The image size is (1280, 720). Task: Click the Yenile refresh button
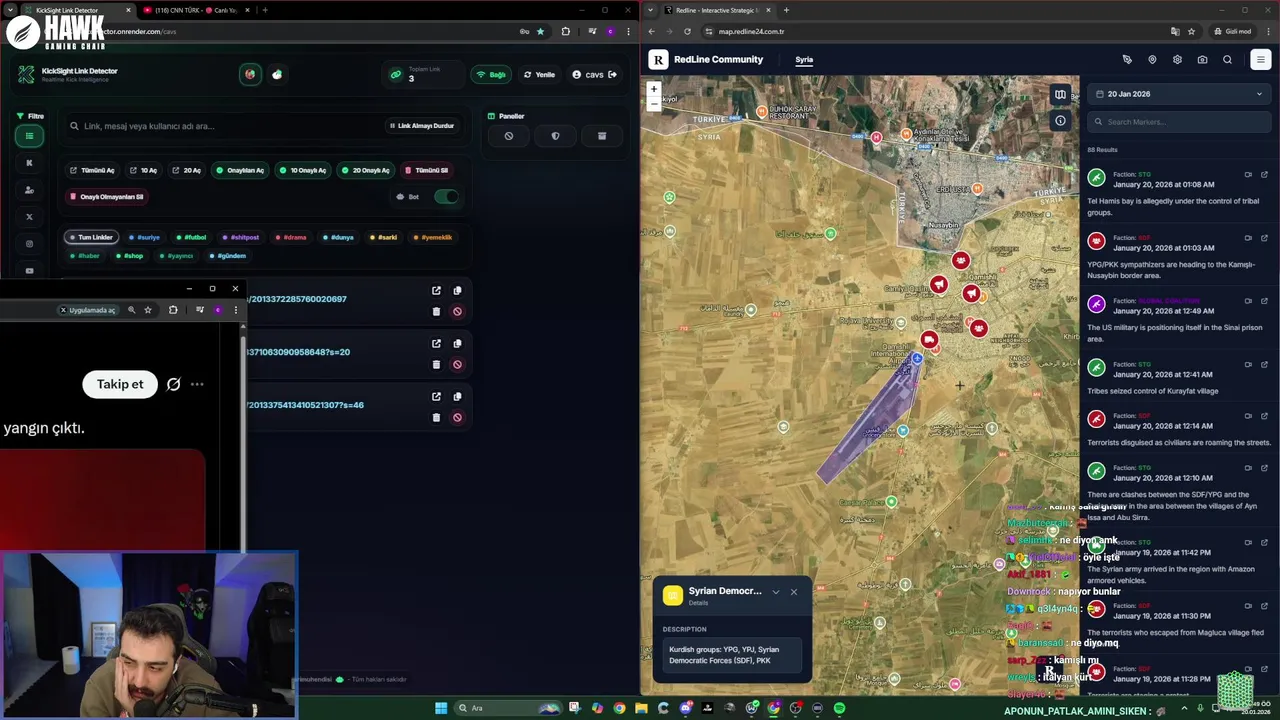click(540, 75)
